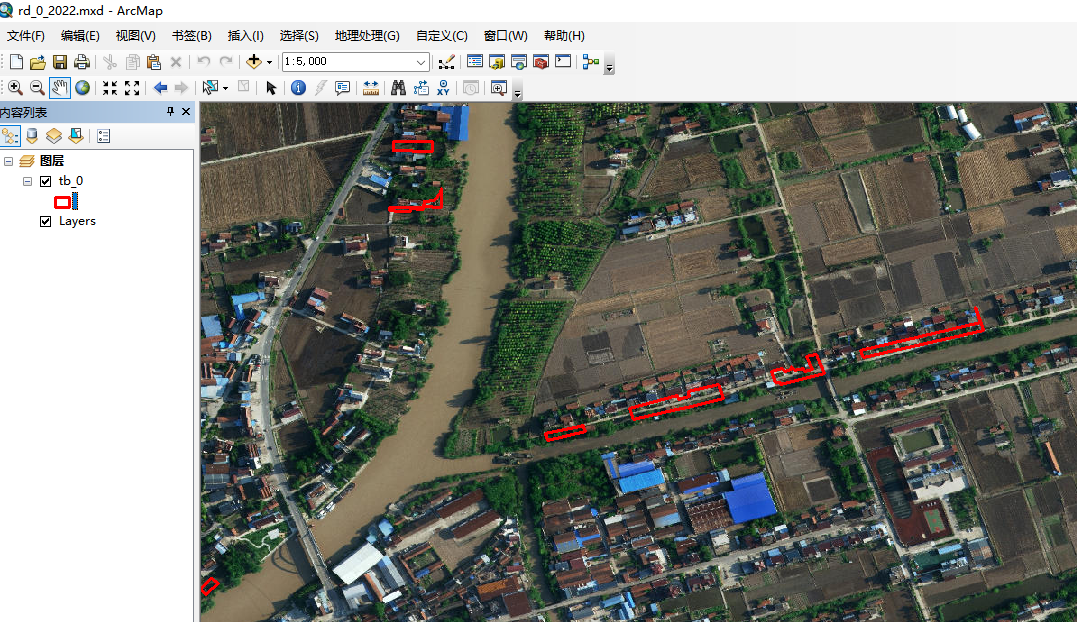Open the Find binoculars tool
The width and height of the screenshot is (1077, 622).
pos(398,88)
